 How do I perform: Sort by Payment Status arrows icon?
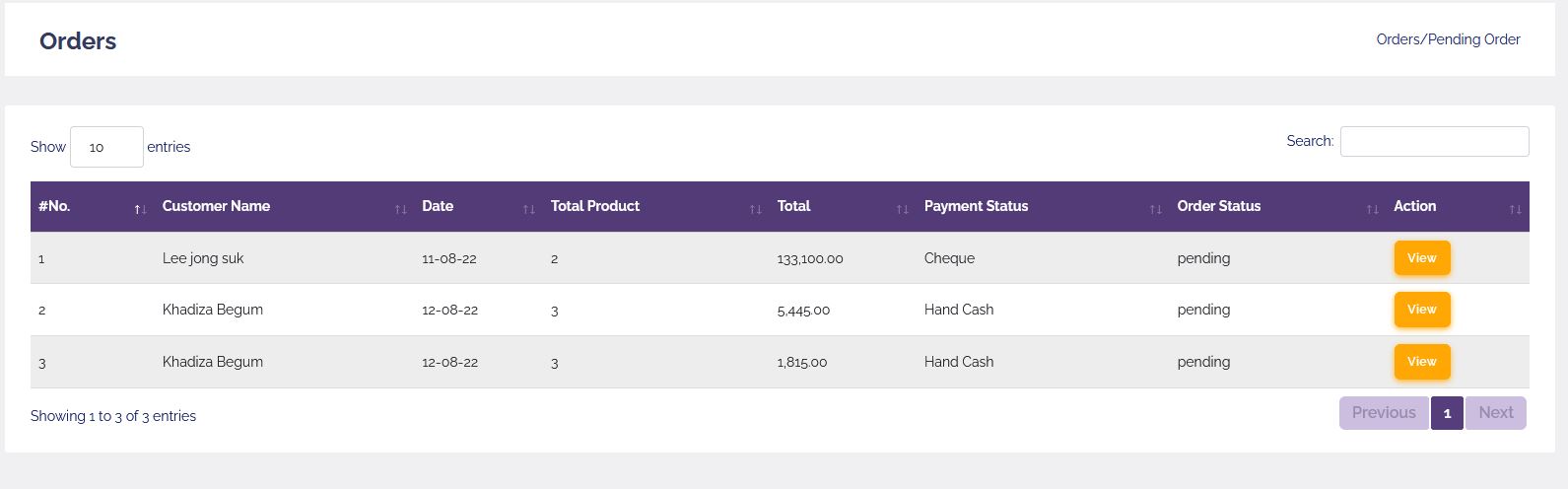pos(1155,209)
